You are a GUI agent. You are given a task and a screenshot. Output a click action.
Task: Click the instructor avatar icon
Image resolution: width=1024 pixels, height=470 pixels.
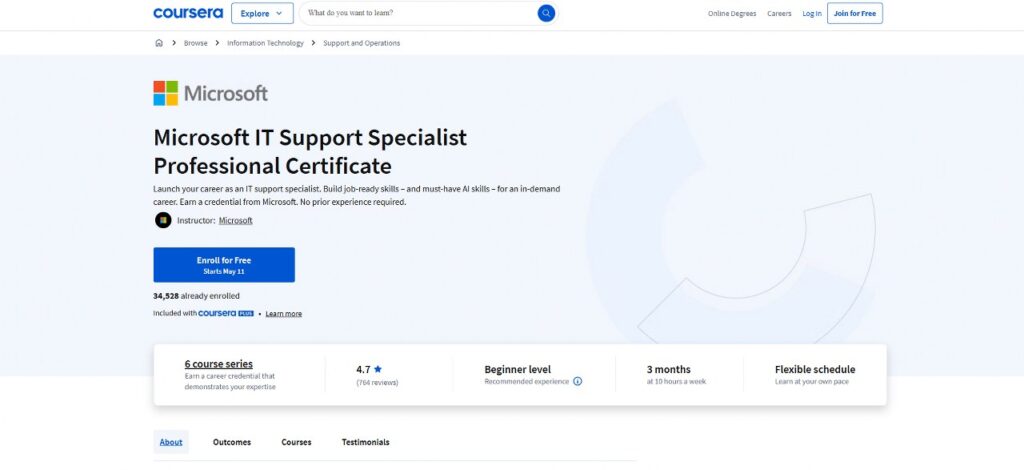coord(163,220)
